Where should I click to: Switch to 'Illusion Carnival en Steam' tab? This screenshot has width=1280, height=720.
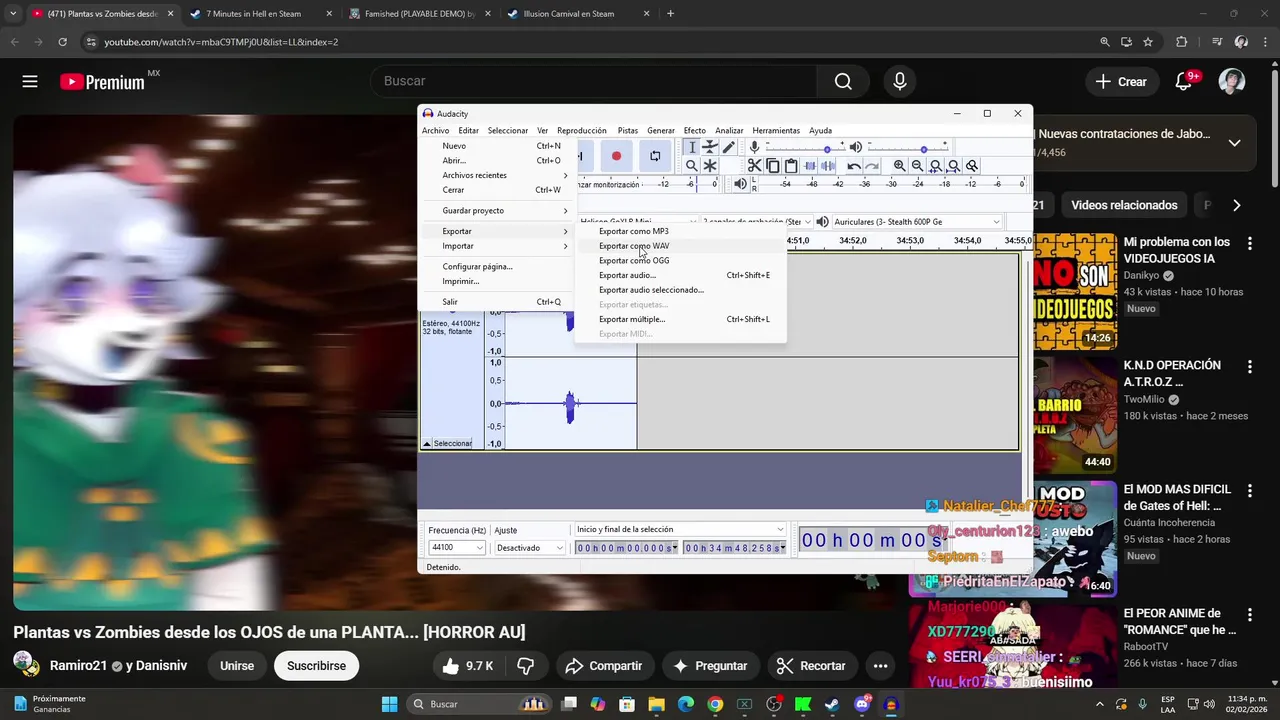pyautogui.click(x=578, y=14)
